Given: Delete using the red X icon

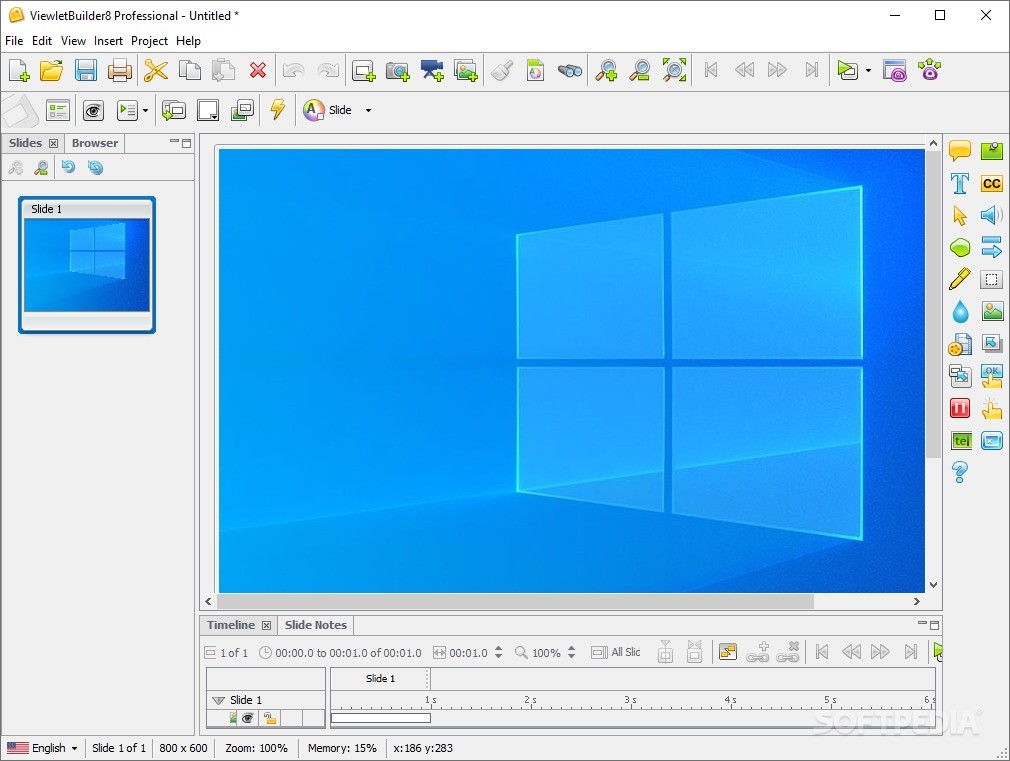Looking at the screenshot, I should (x=258, y=70).
